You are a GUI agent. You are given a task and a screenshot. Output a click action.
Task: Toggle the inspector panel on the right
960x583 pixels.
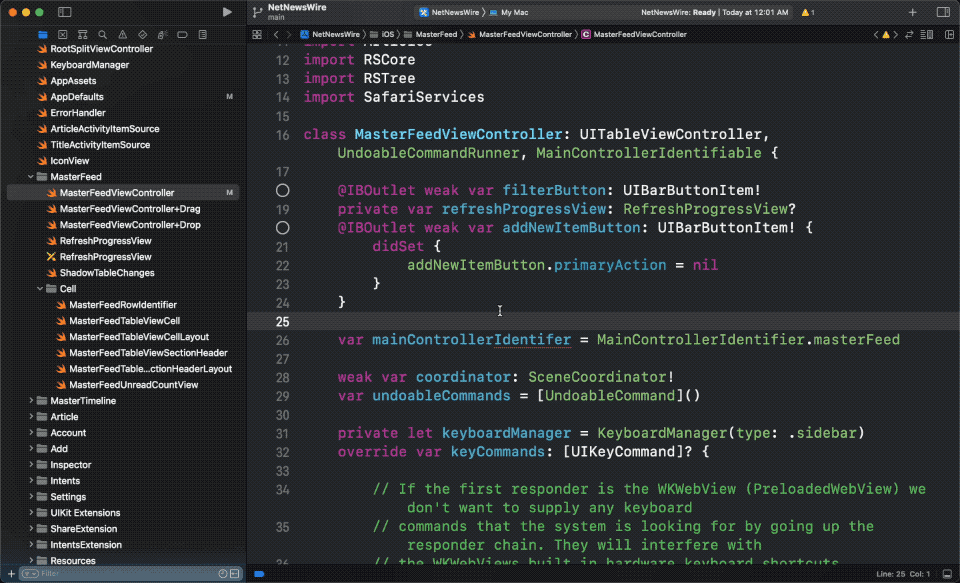(942, 12)
